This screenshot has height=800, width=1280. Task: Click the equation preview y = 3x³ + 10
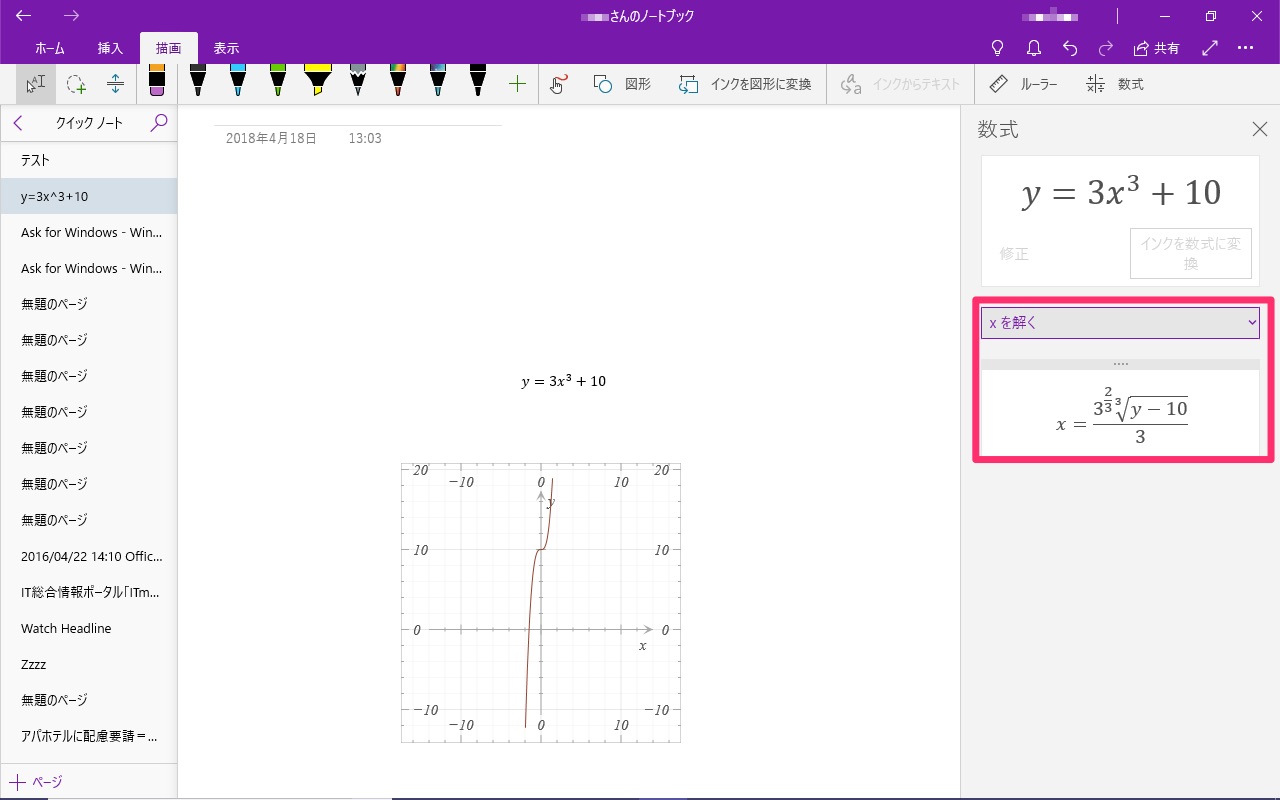1121,192
